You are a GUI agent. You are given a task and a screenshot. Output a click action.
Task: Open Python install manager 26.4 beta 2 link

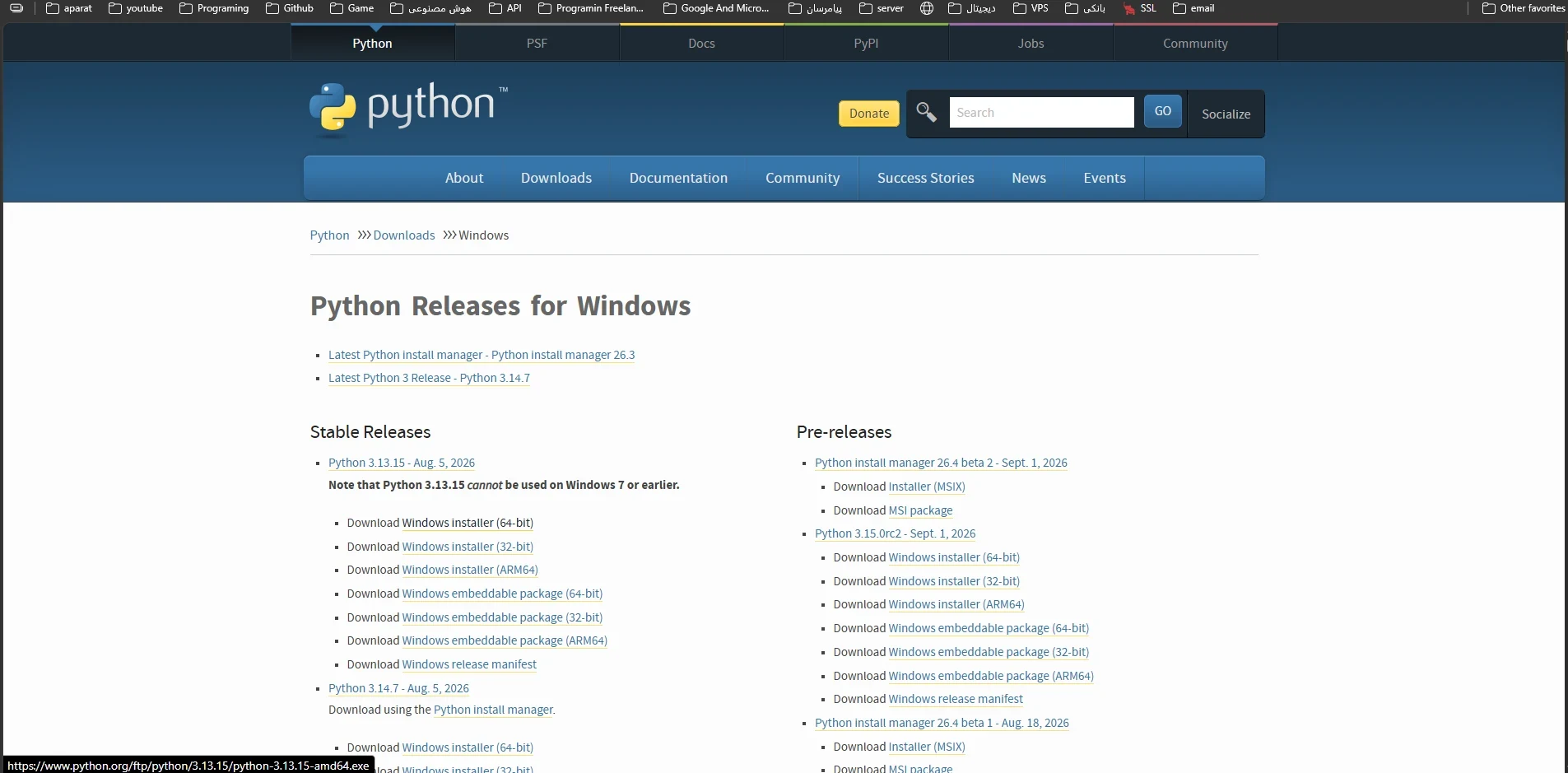pyautogui.click(x=941, y=463)
